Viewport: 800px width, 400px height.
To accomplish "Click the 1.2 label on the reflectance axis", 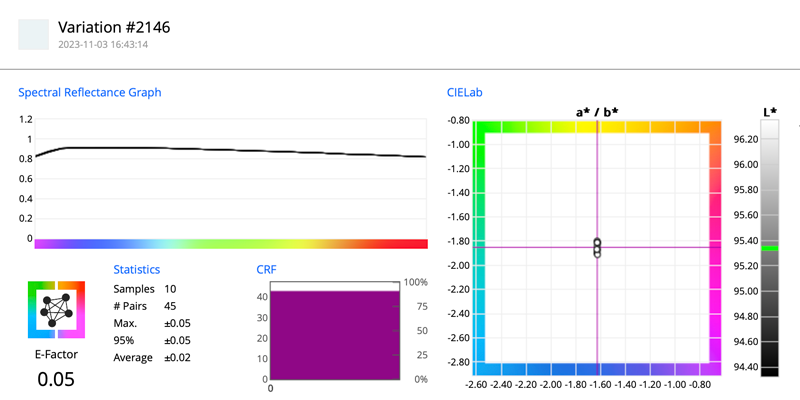I will point(26,119).
